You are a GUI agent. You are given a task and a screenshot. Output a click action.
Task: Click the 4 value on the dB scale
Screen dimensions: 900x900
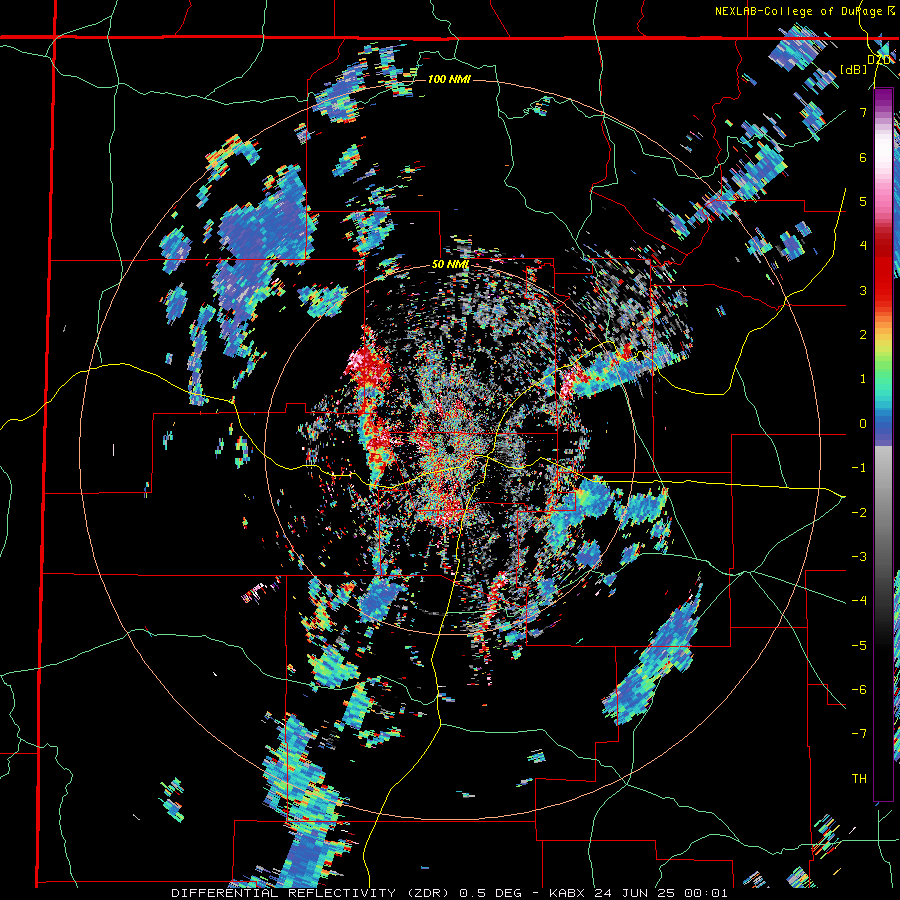(x=863, y=246)
